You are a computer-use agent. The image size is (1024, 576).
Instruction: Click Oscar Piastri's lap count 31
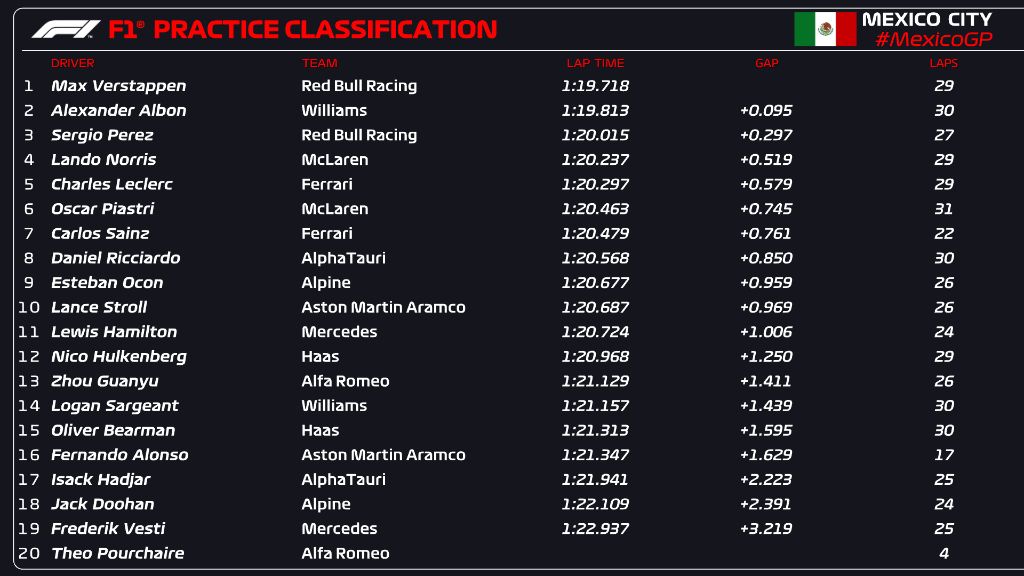[943, 209]
